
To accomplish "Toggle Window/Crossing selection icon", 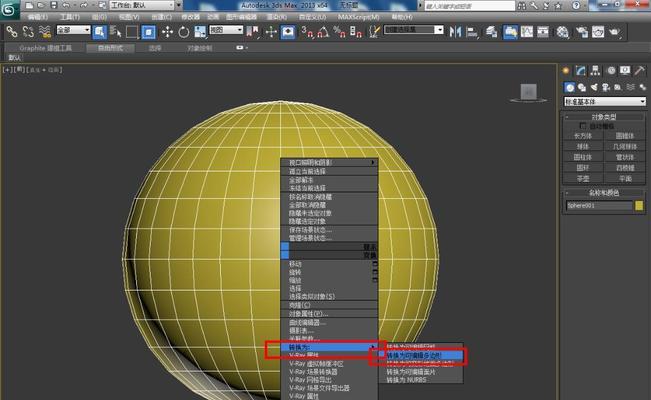I will pos(148,32).
